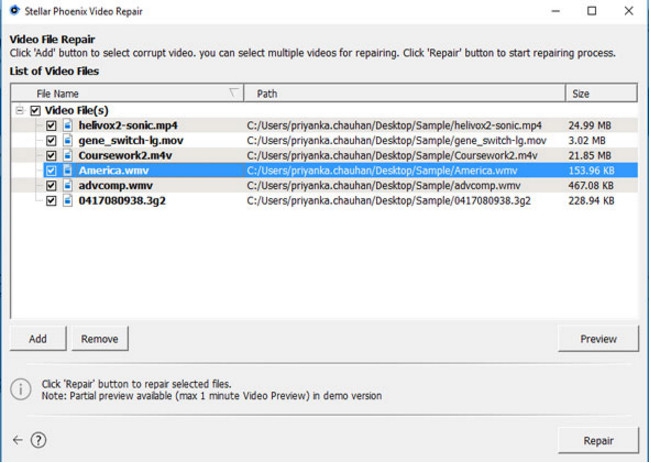Click the Stellar Phoenix app logo icon
Image resolution: width=651 pixels, height=463 pixels.
coord(15,10)
